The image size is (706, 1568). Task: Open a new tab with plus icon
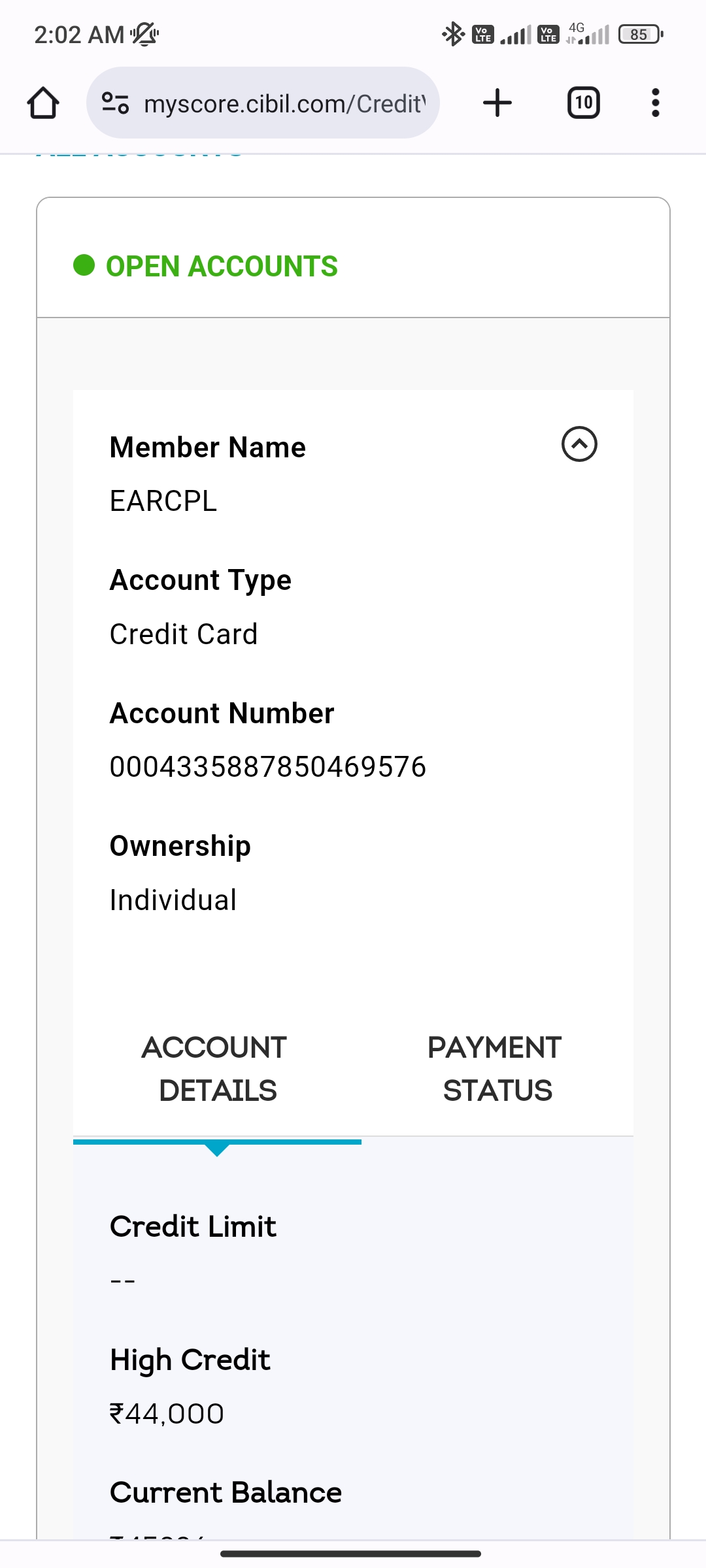[x=497, y=103]
